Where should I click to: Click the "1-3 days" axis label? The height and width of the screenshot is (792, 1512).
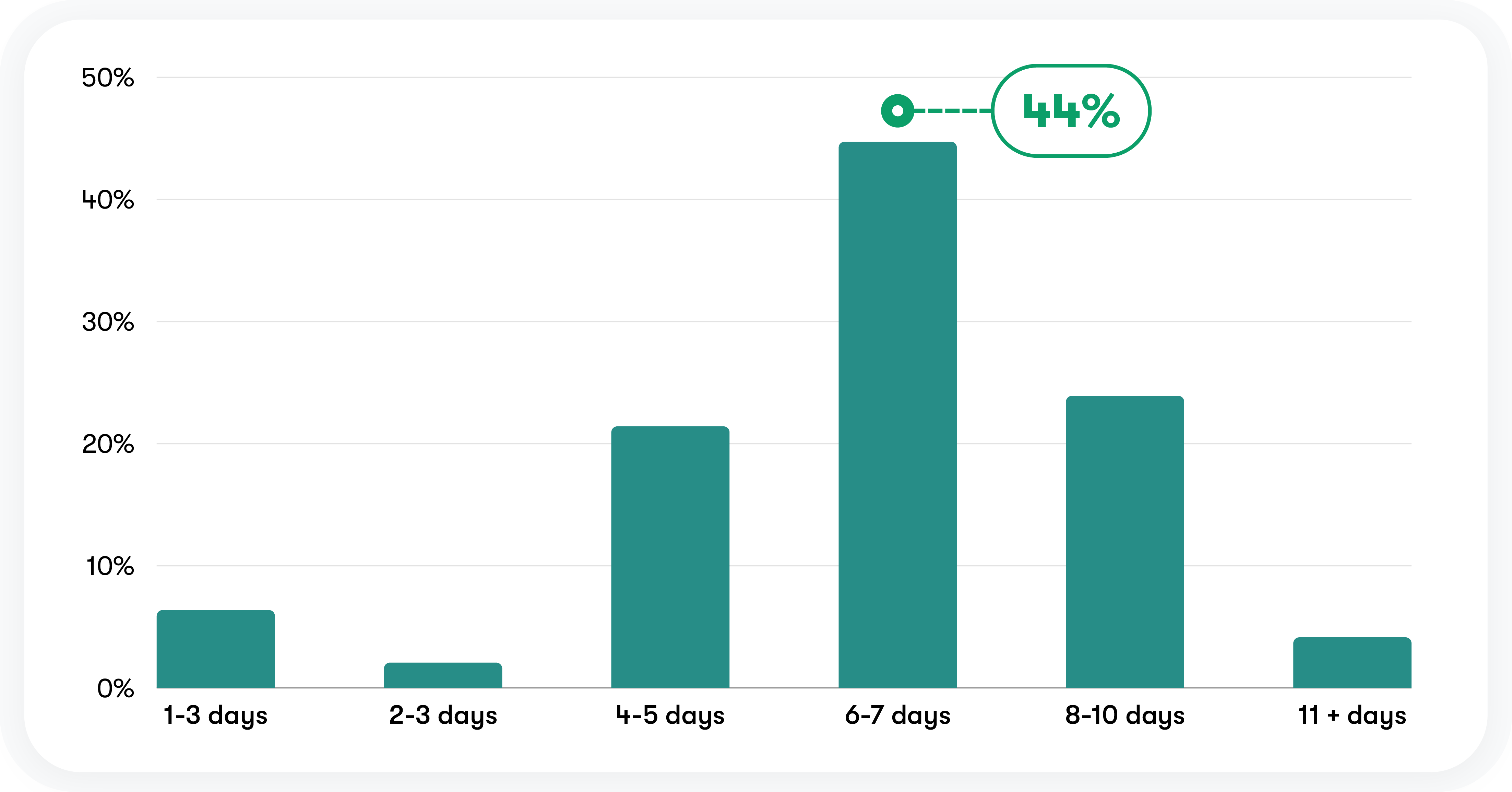215,716
